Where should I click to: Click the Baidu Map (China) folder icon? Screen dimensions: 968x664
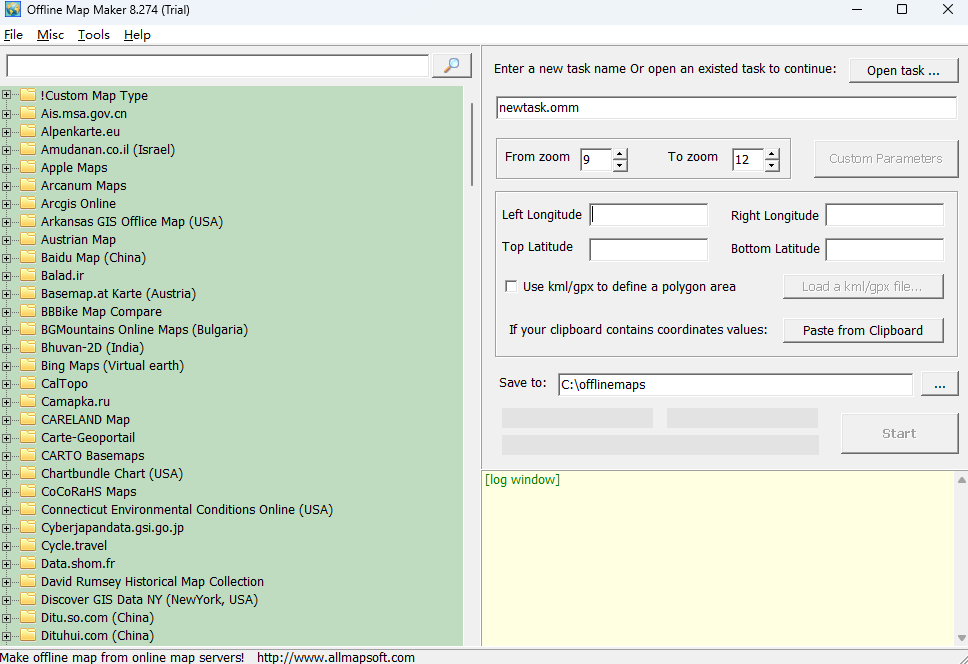[28, 258]
